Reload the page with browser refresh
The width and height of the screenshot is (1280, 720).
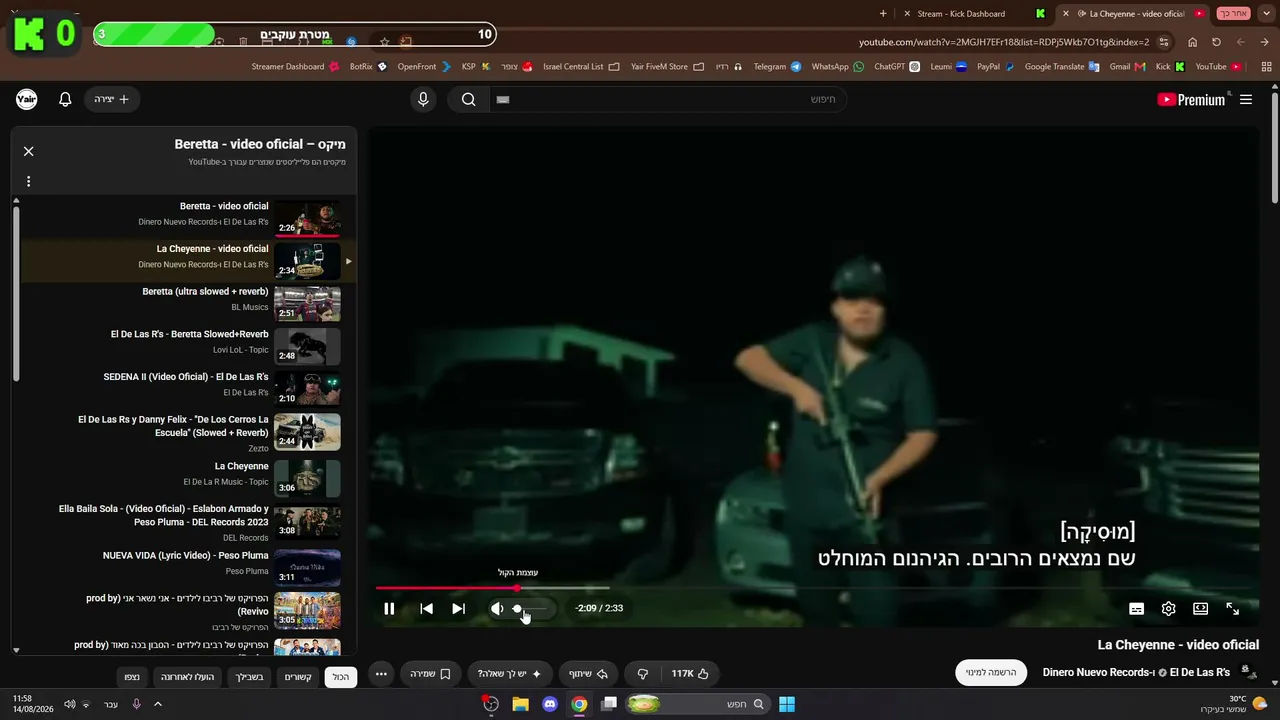click(x=1216, y=42)
